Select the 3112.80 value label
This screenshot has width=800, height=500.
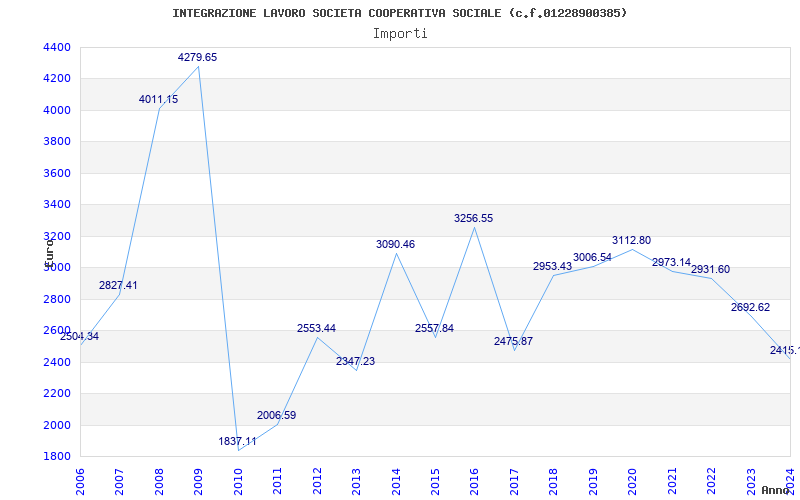631,241
